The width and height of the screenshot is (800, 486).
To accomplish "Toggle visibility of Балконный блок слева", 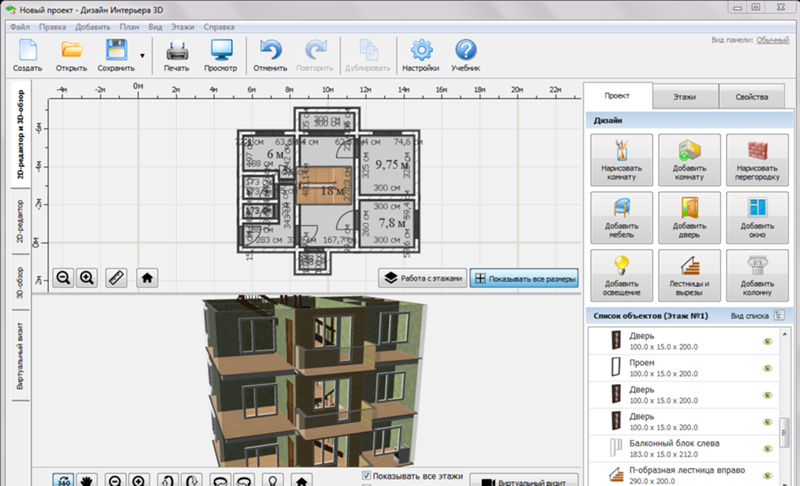I will tap(770, 449).
